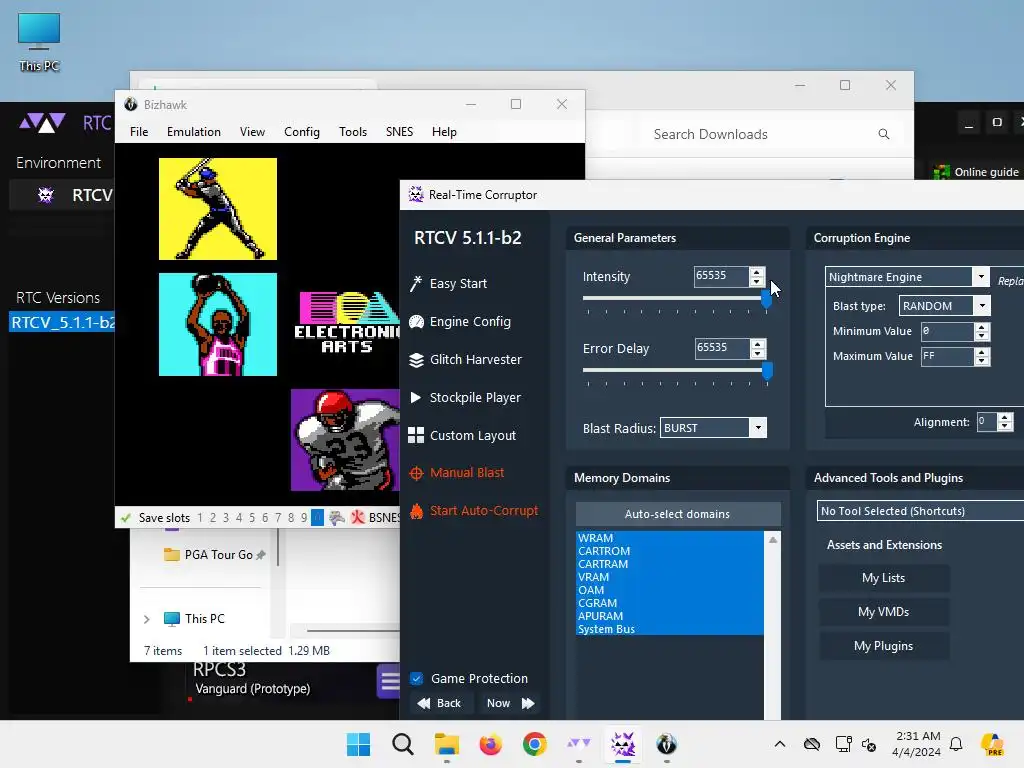Click the Error Delay slider handle
1024x768 pixels.
coord(767,370)
